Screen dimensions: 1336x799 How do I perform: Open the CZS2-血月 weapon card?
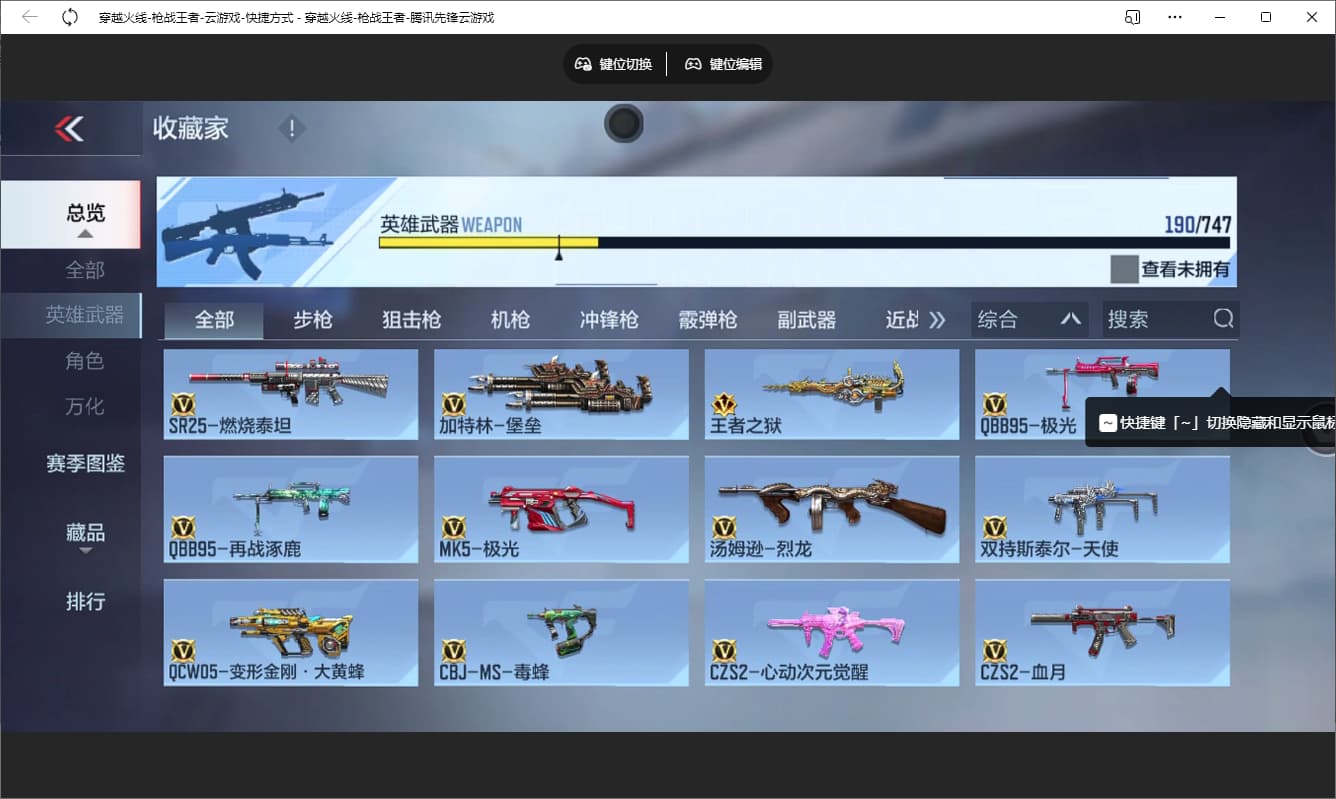tap(1102, 632)
